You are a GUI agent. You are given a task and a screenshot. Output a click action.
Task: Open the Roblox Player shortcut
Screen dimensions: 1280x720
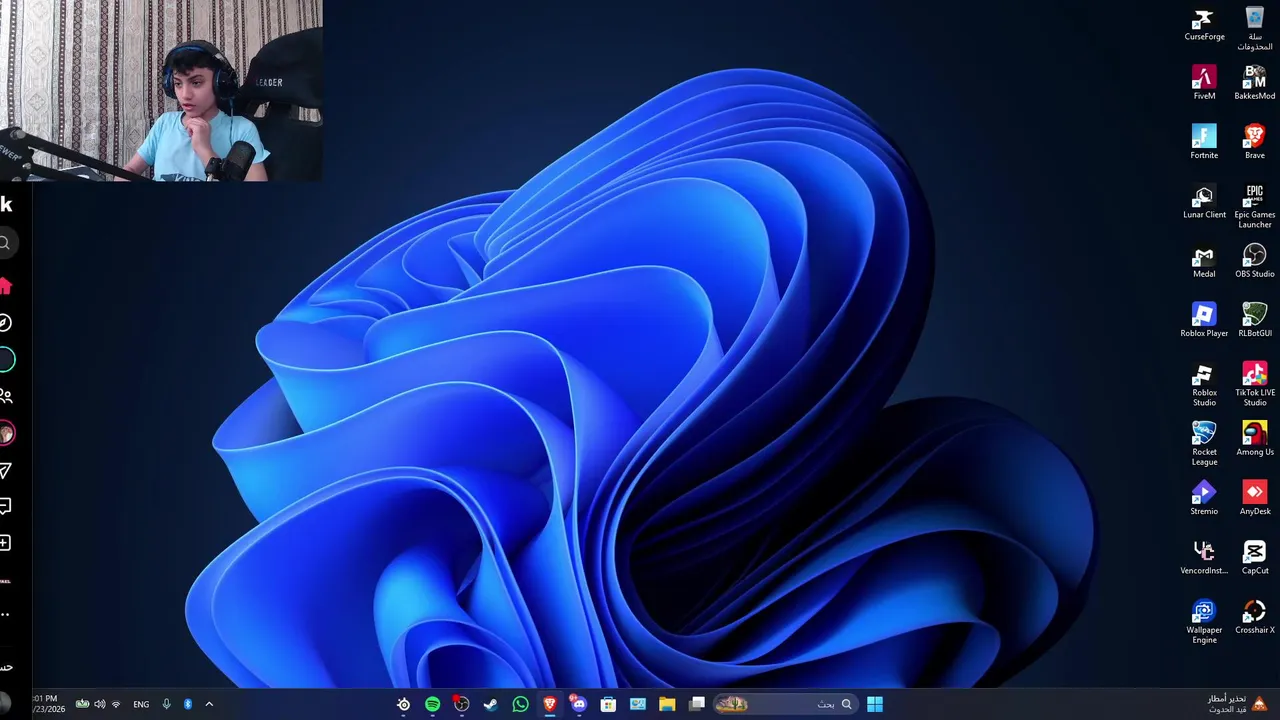coord(1204,320)
